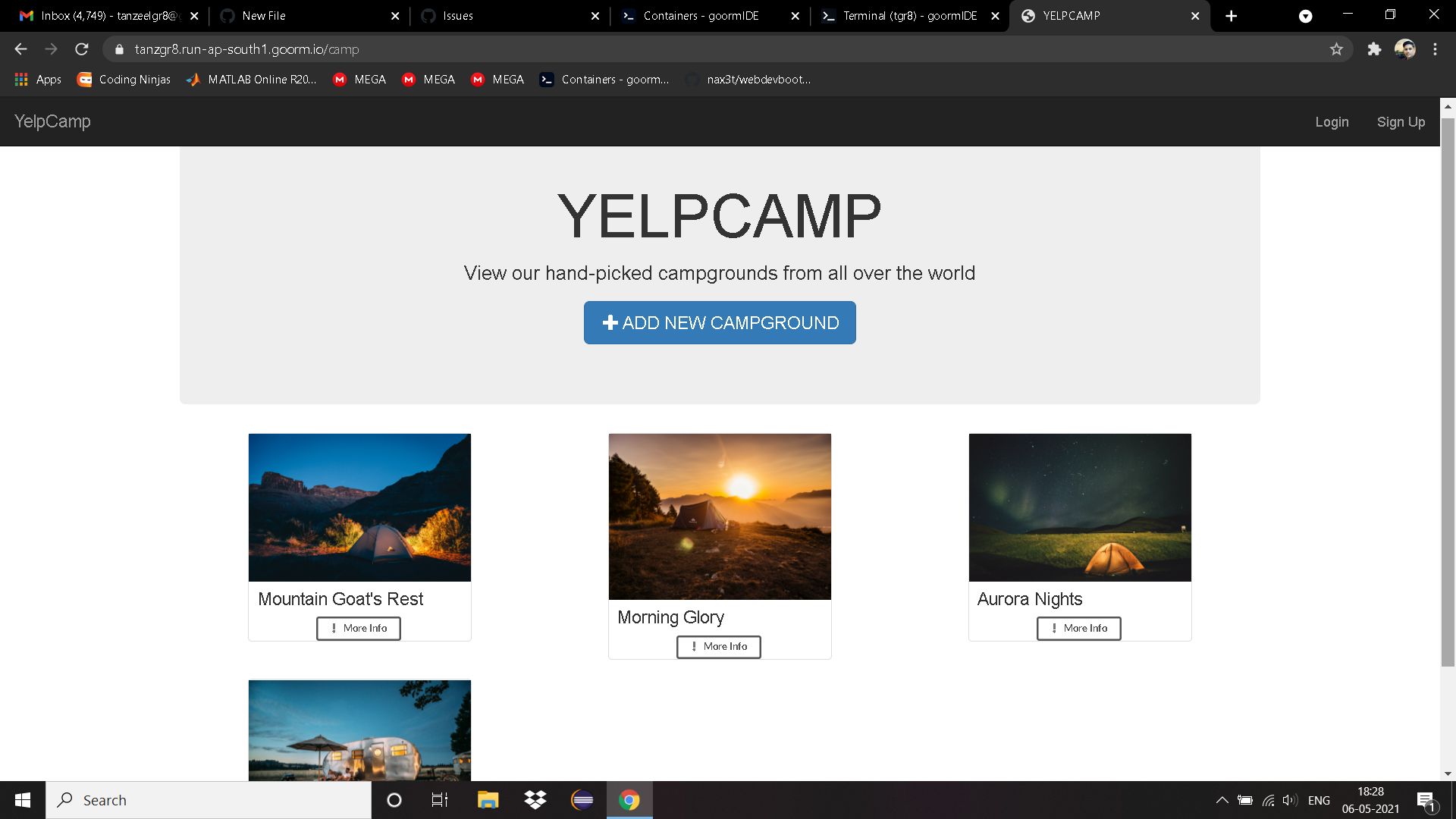
Task: Reload the YELPCAMP page
Action: [81, 49]
